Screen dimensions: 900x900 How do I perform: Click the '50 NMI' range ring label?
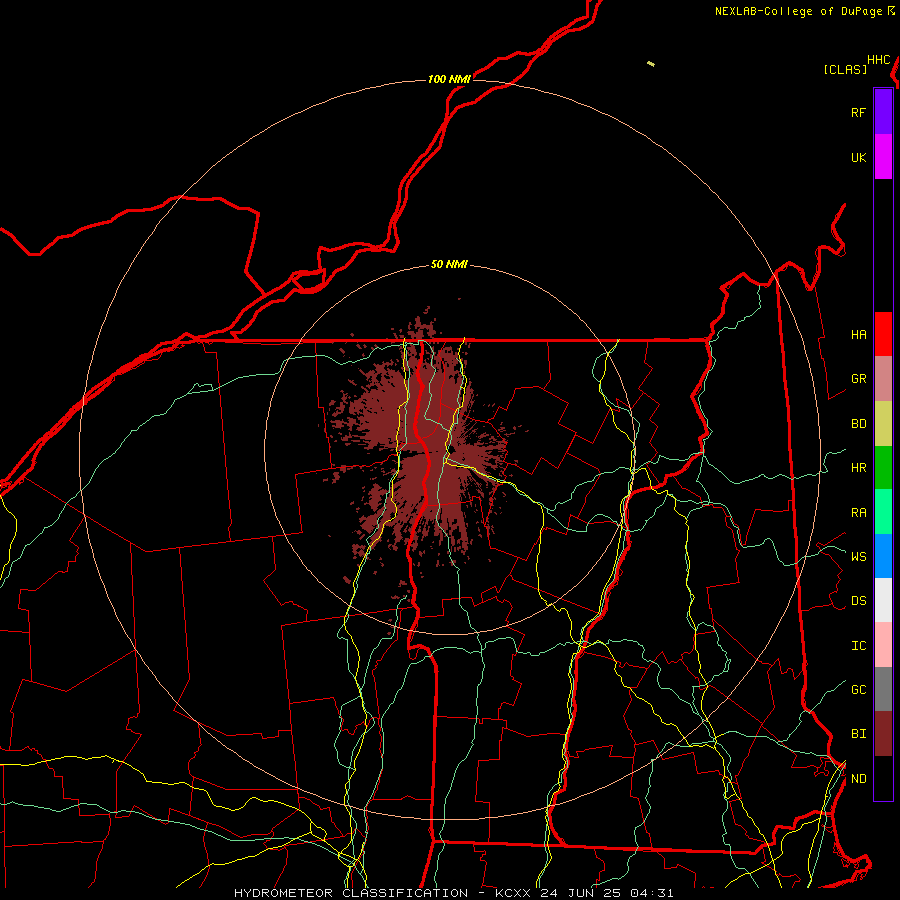click(x=449, y=265)
